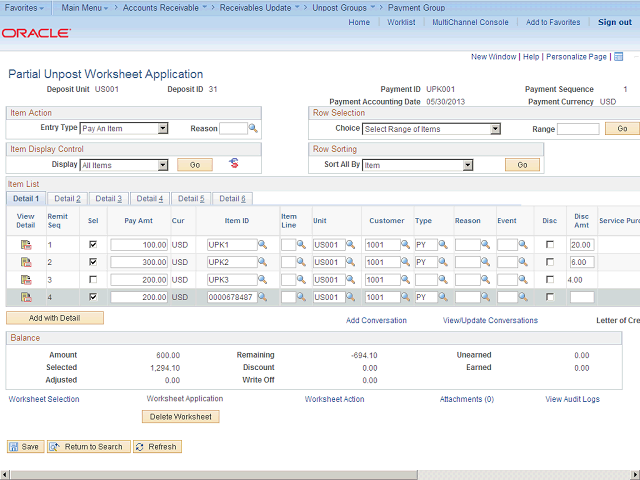Open View Detail icon for row 1
The width and height of the screenshot is (640, 480).
25,245
